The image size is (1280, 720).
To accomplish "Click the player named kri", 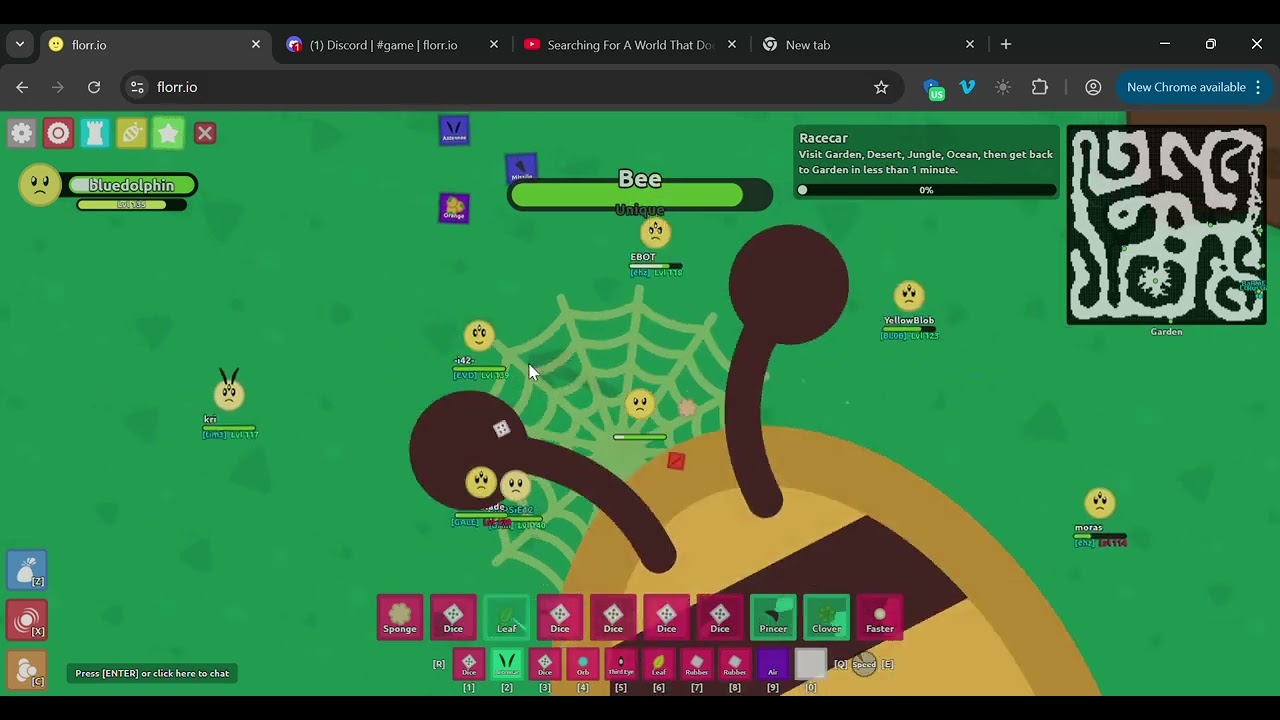I will click(x=229, y=394).
